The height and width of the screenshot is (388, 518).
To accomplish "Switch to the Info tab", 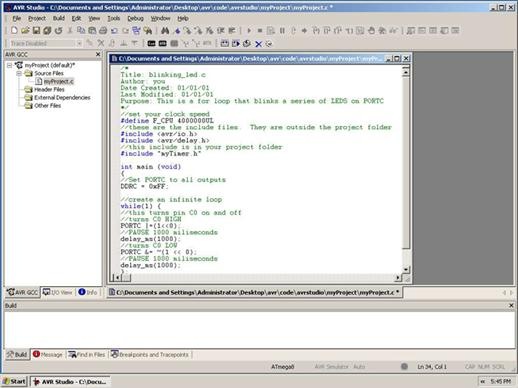I will coord(88,292).
